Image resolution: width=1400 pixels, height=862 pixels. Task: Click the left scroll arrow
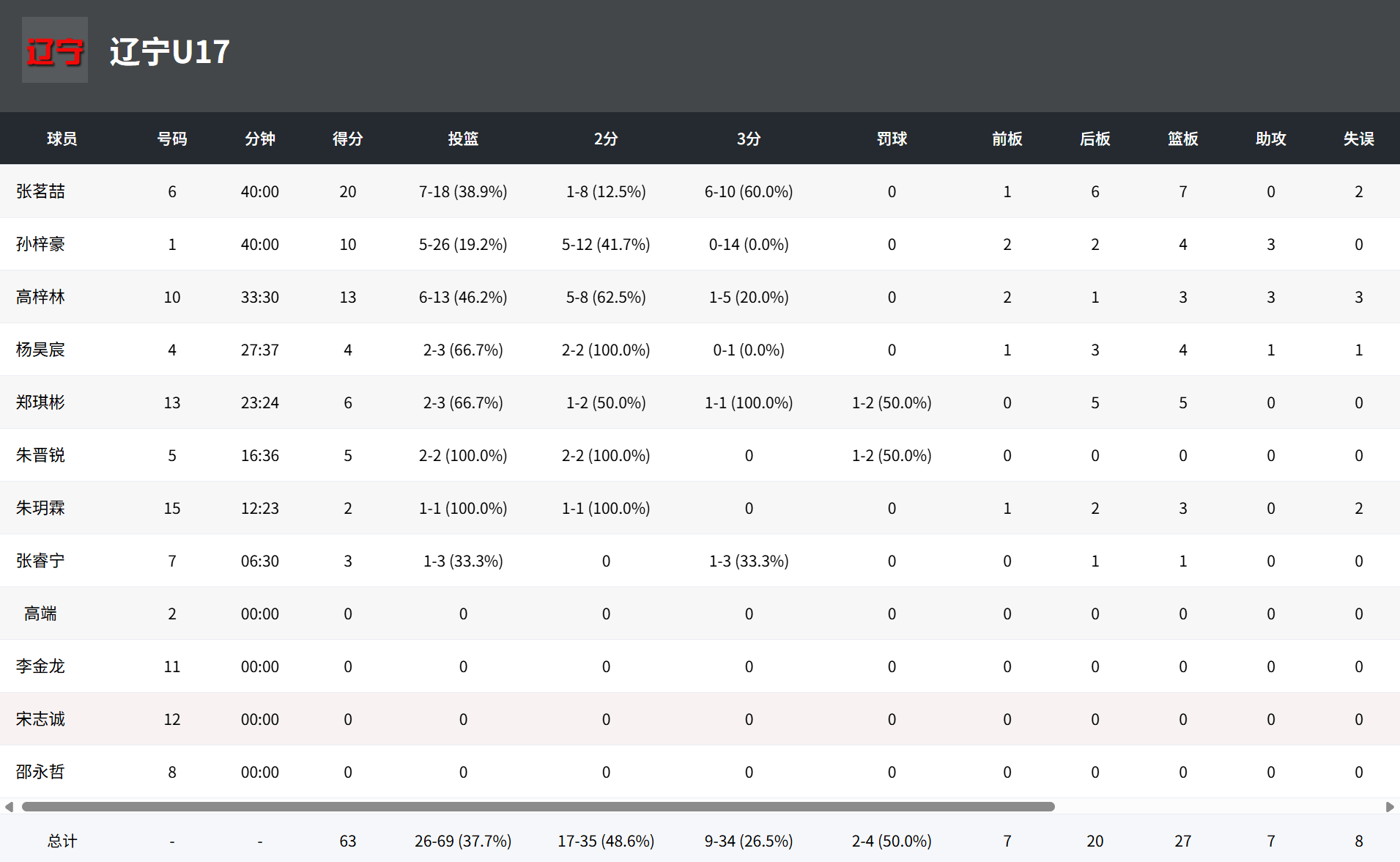point(9,806)
